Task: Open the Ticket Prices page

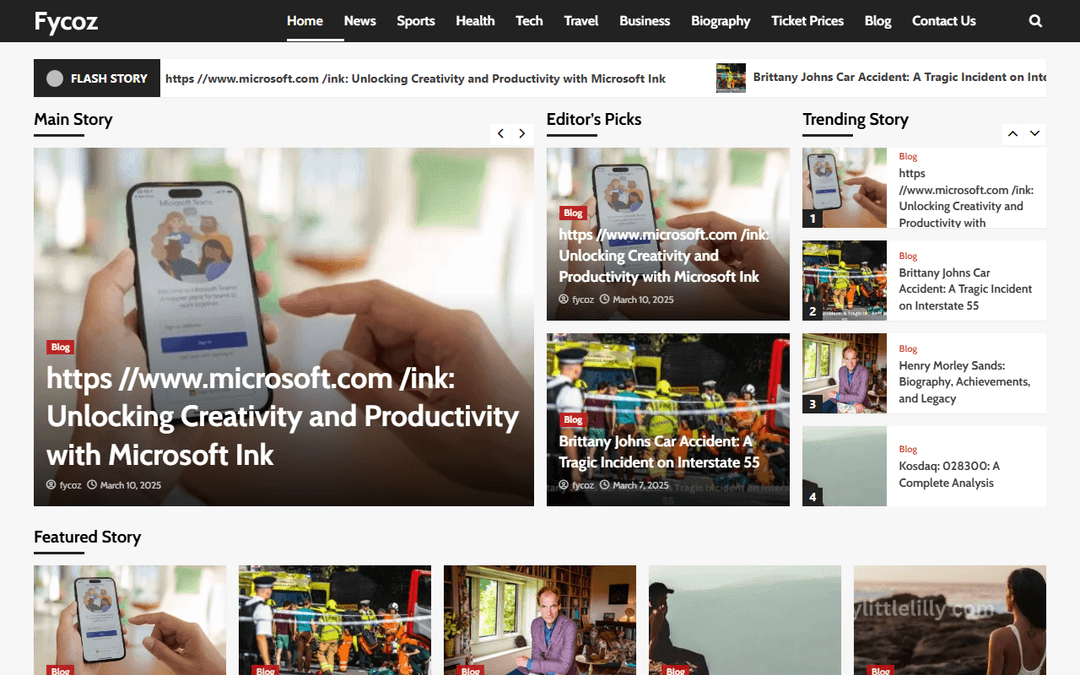Action: [x=807, y=21]
